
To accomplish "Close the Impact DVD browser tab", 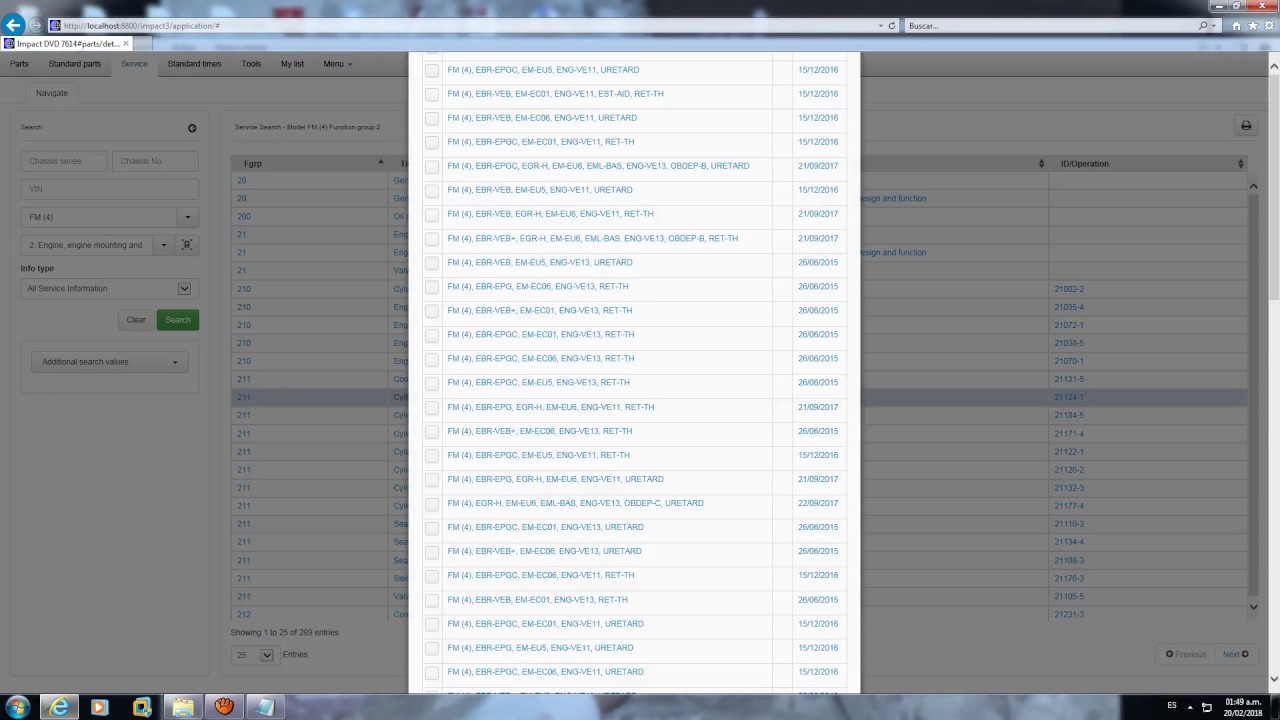I will (126, 44).
